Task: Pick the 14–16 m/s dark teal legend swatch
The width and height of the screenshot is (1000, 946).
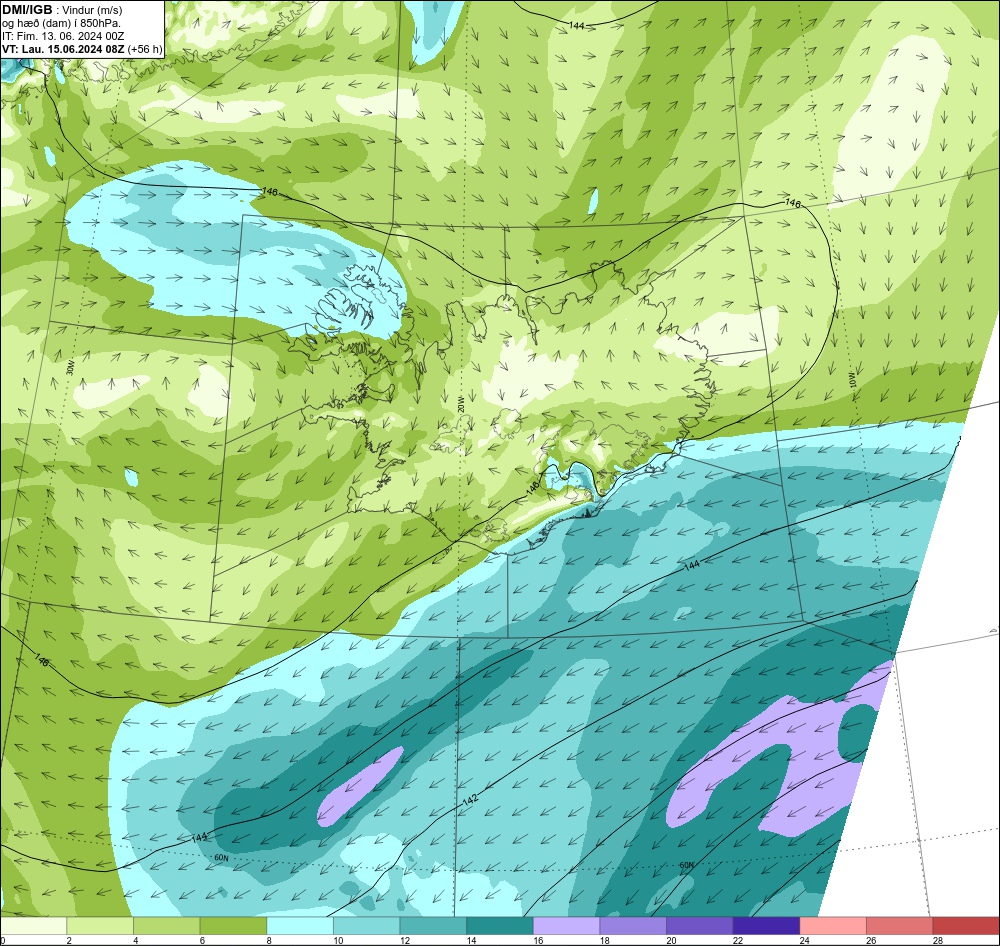Action: coord(500,926)
